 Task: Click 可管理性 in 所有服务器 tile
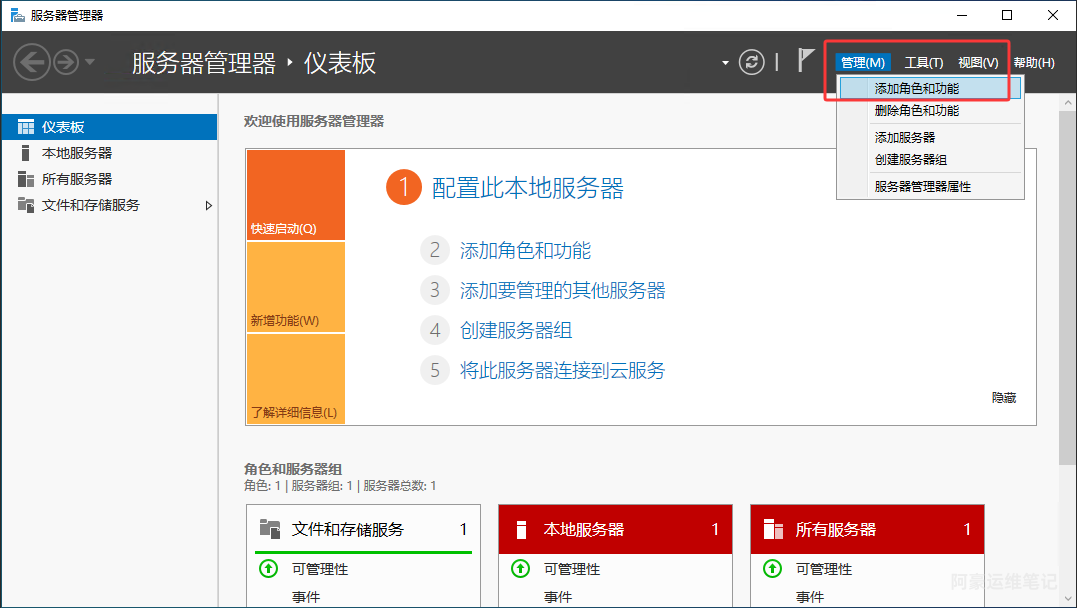click(x=824, y=569)
